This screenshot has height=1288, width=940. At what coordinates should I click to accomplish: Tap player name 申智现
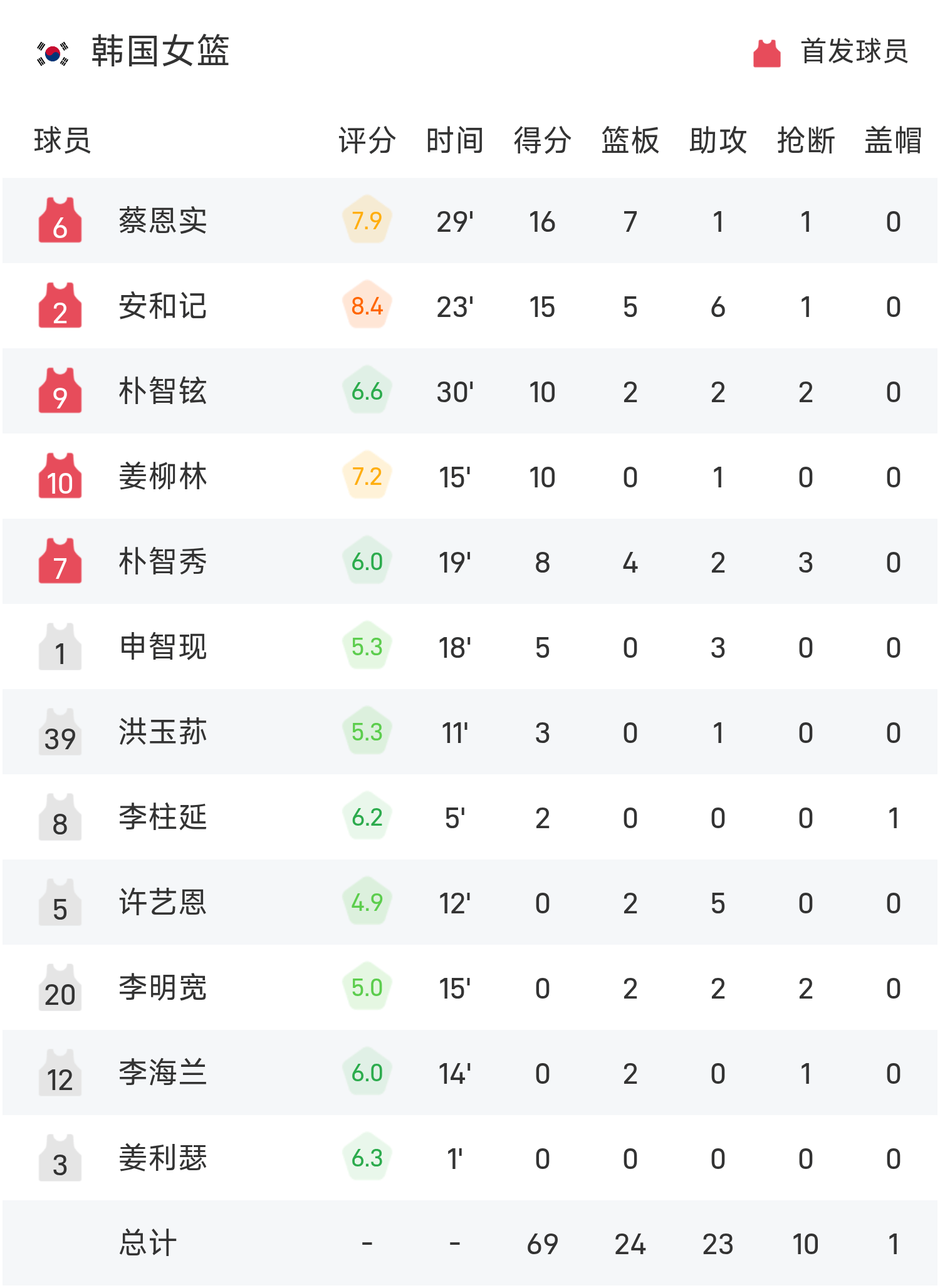coord(163,647)
